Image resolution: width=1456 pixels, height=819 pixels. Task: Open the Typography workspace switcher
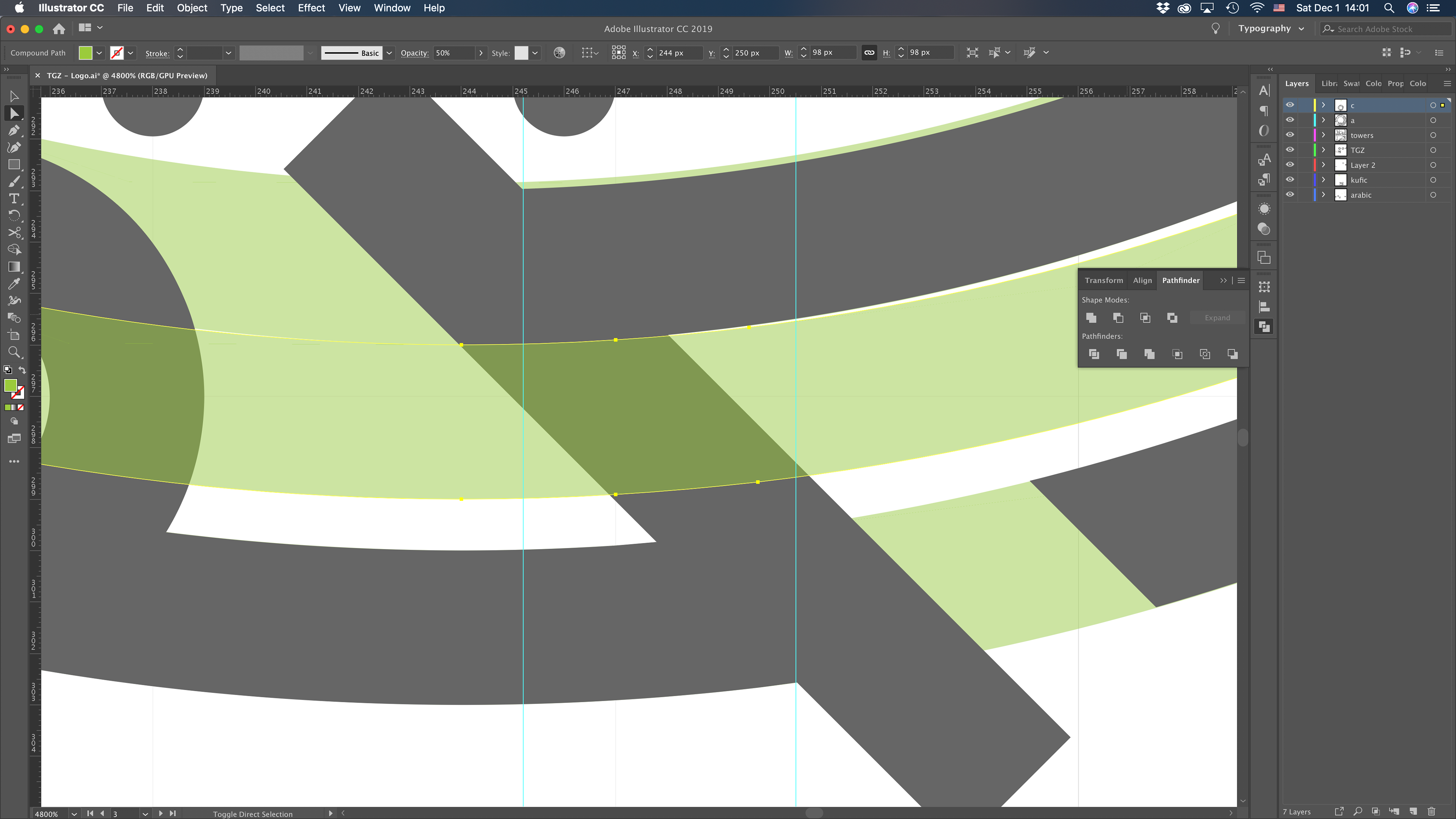1271,29
